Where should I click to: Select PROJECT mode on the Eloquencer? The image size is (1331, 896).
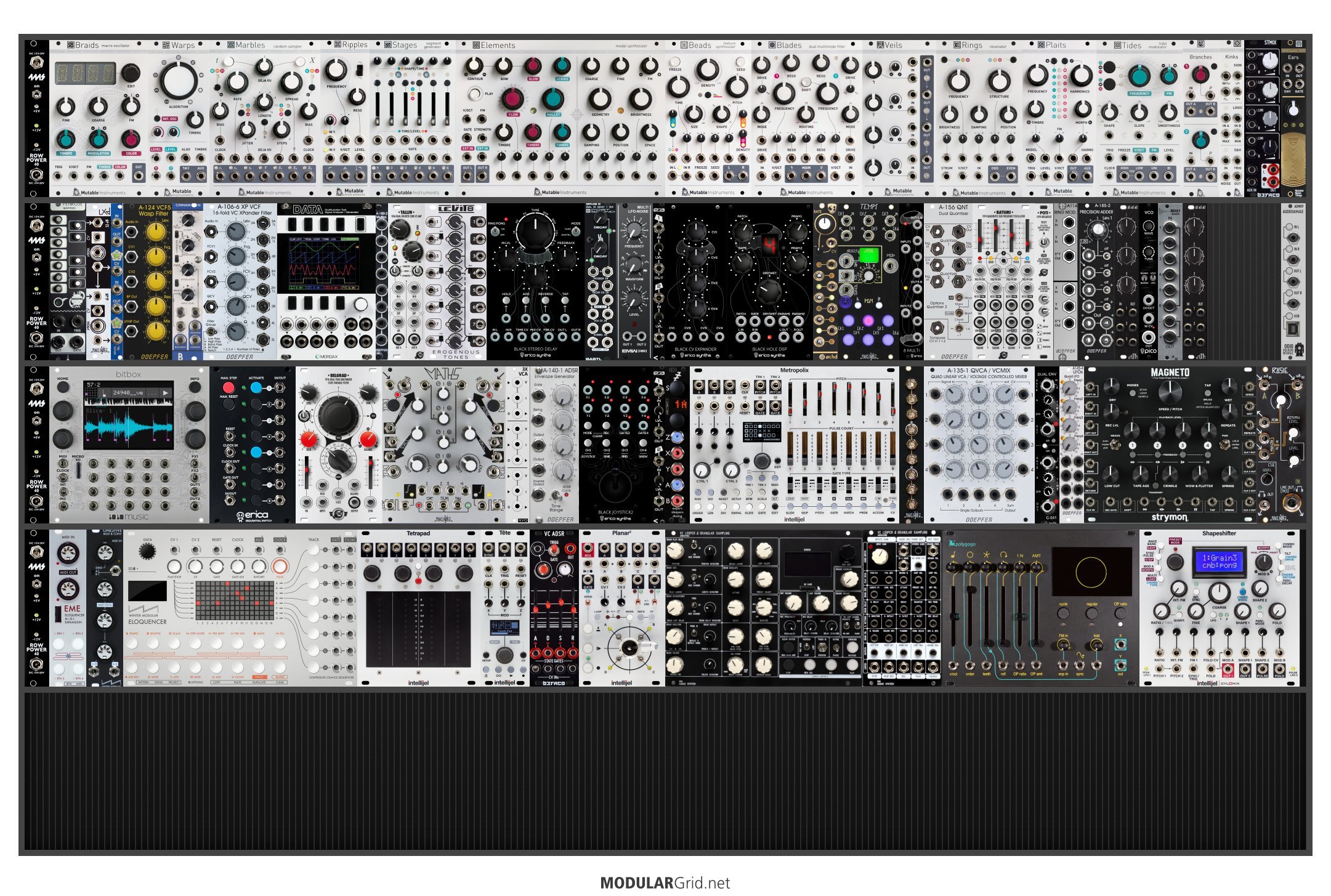[175, 682]
